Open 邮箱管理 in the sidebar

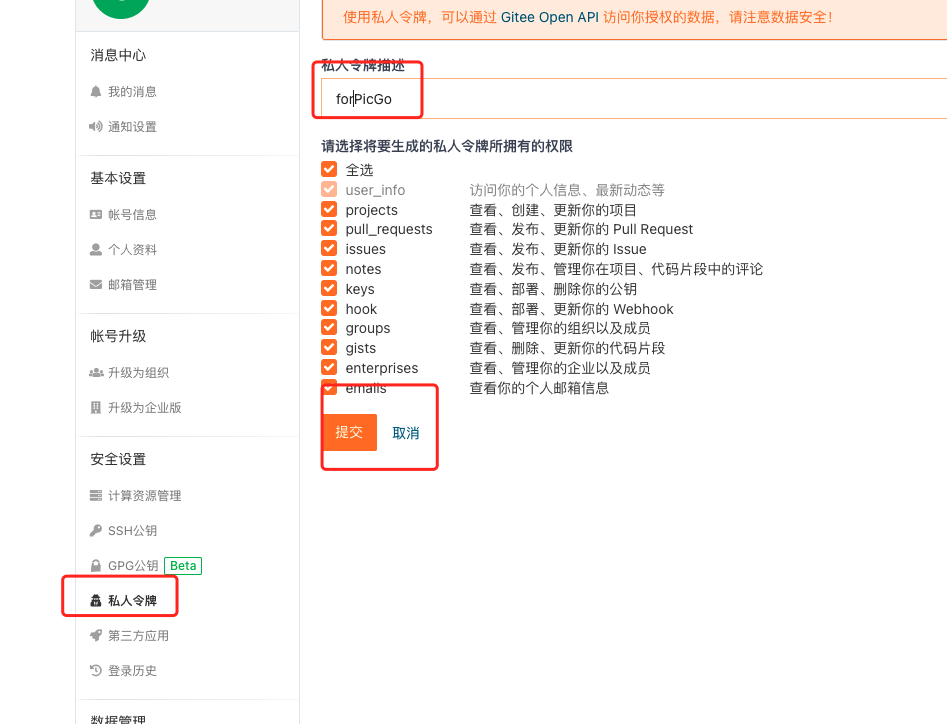click(132, 284)
